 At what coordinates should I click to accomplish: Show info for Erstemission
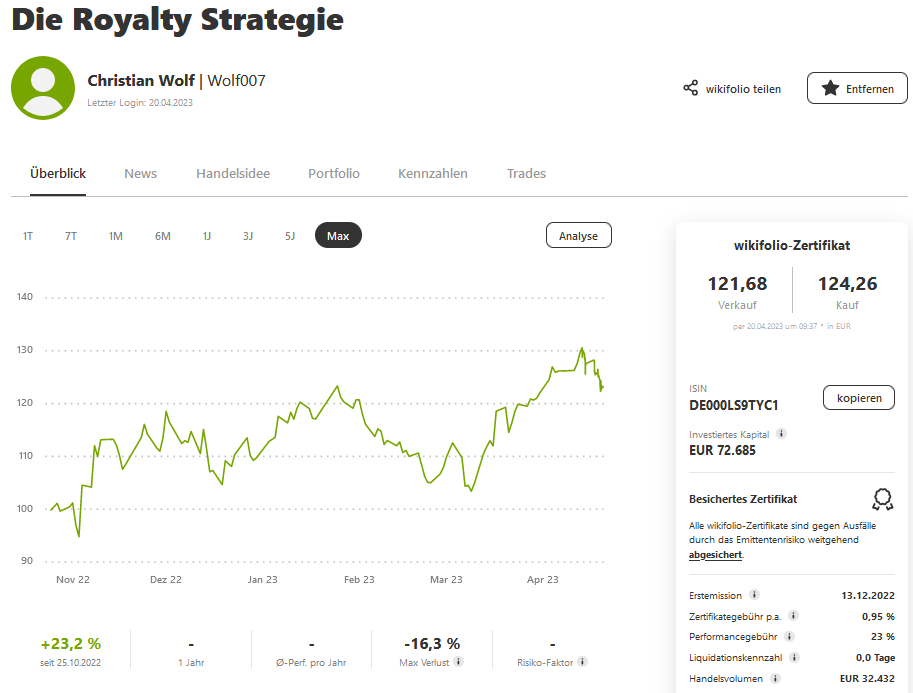754,595
